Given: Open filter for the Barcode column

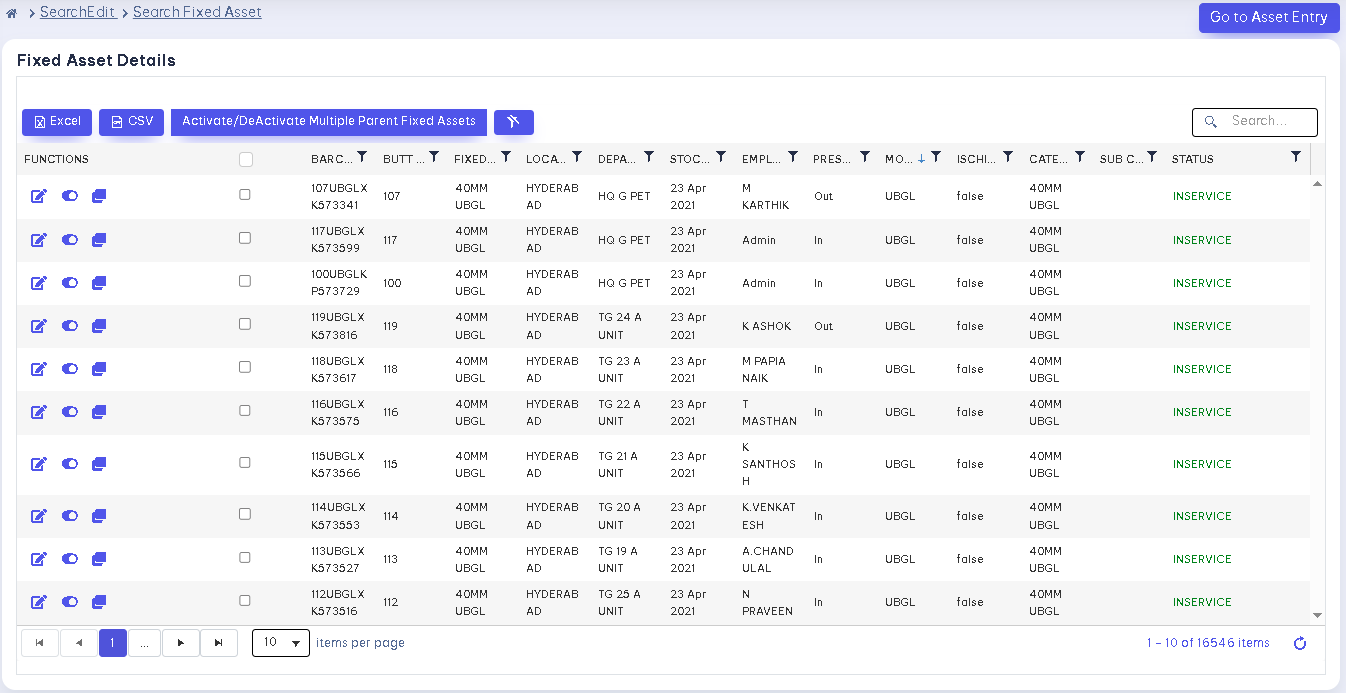Looking at the screenshot, I should [362, 157].
